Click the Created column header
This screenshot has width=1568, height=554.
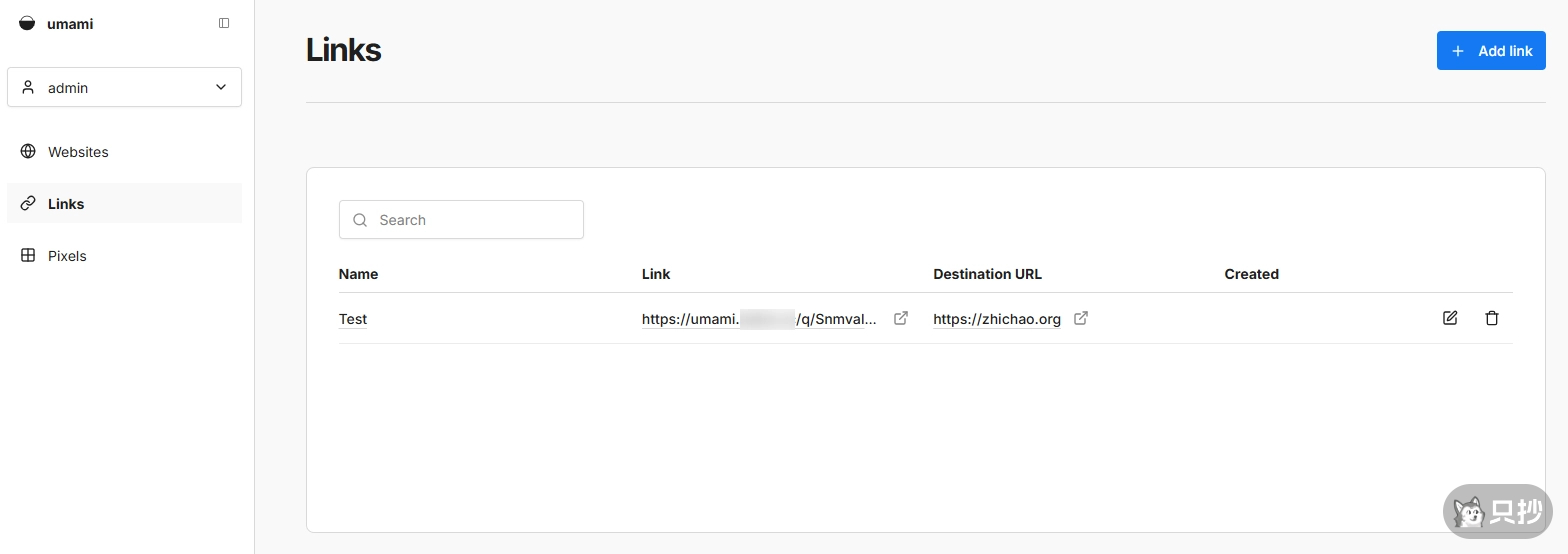click(1251, 274)
